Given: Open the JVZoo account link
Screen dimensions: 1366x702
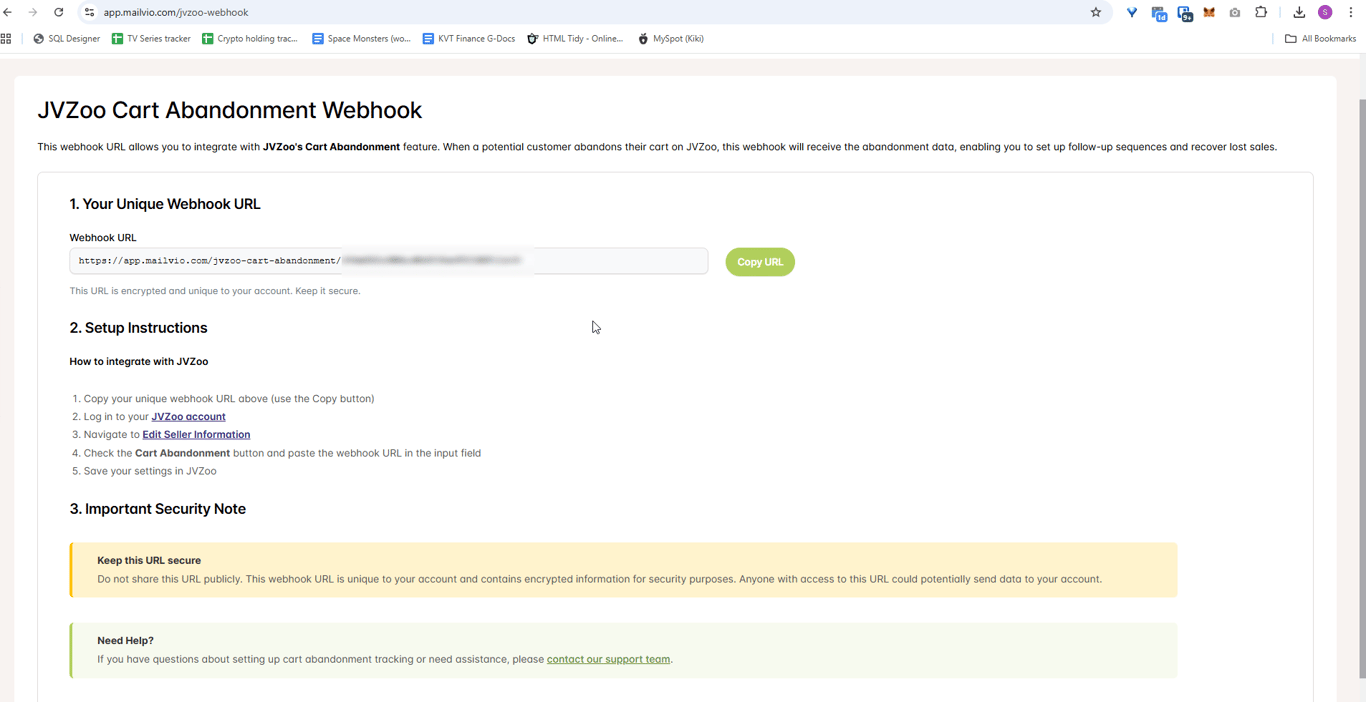Looking at the screenshot, I should point(188,417).
